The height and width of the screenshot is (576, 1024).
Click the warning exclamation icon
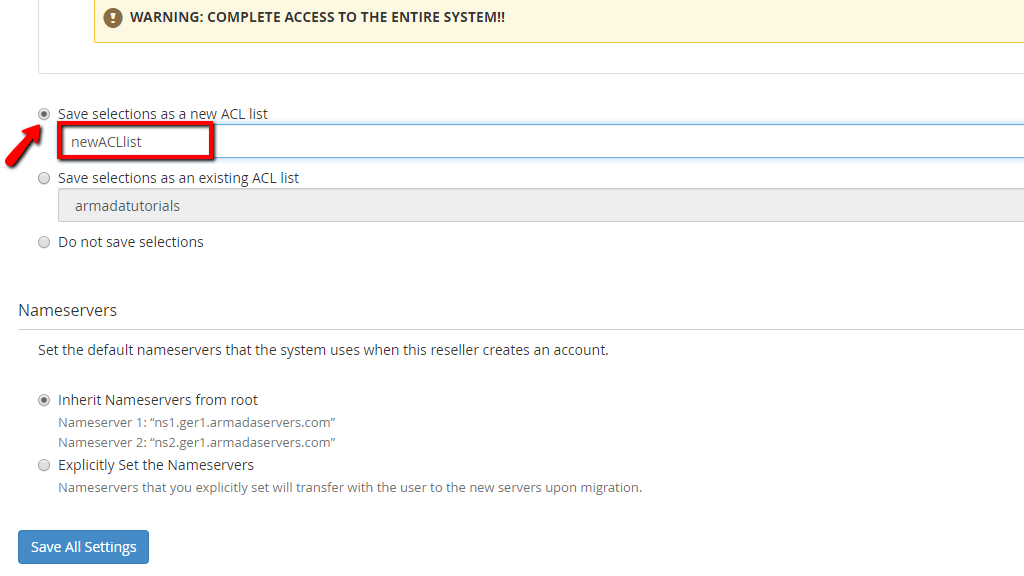[113, 18]
